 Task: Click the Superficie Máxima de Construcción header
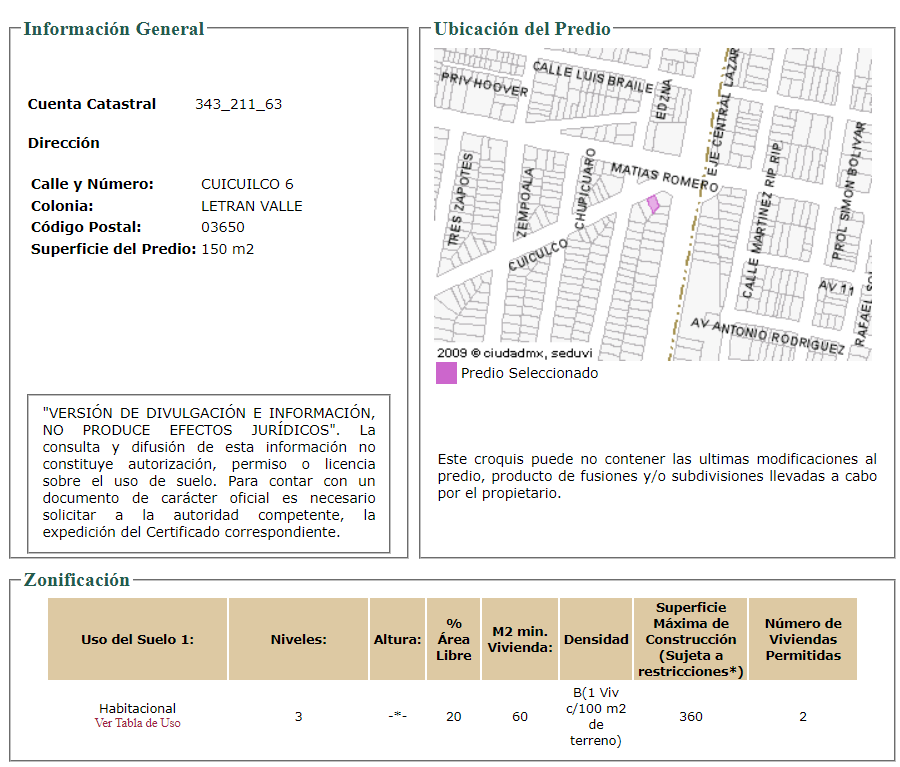click(690, 639)
